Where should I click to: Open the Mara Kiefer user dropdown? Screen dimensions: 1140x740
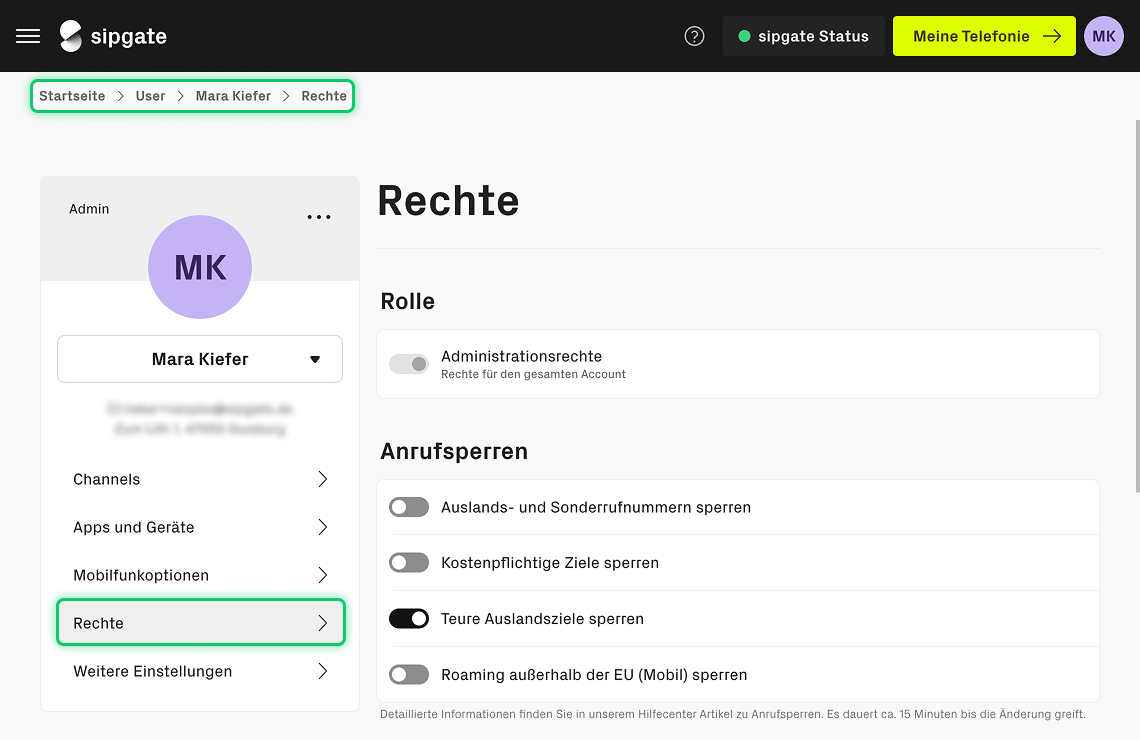(x=200, y=359)
